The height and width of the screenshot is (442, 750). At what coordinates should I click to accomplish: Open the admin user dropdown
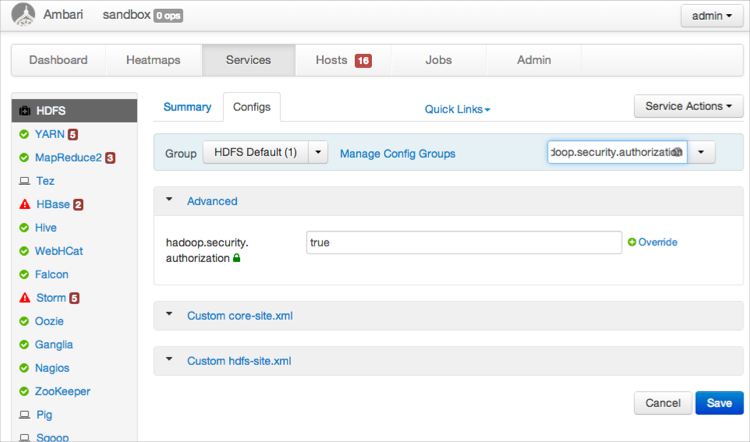pyautogui.click(x=712, y=16)
